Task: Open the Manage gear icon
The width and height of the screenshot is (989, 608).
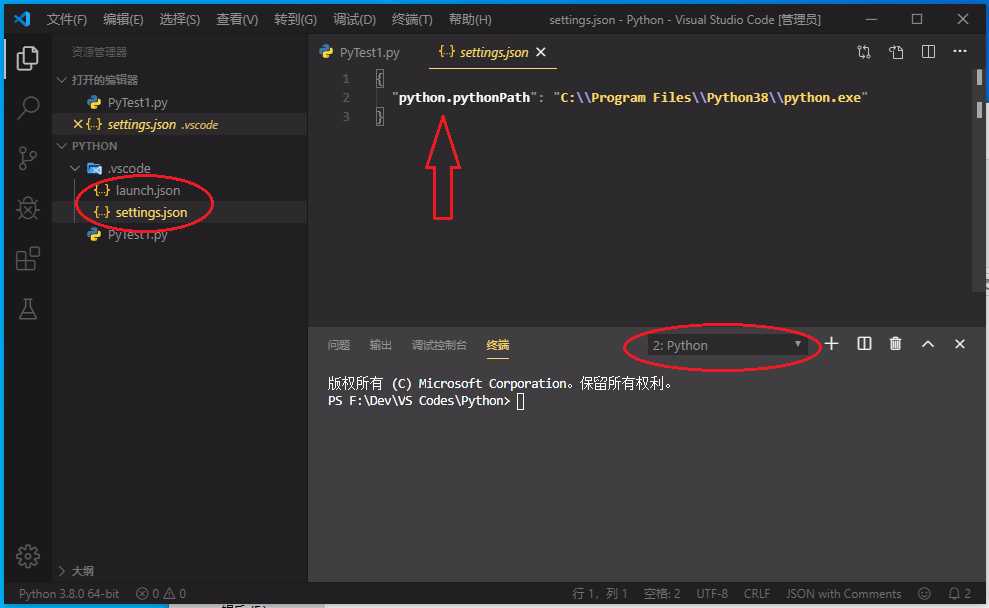Action: point(28,556)
